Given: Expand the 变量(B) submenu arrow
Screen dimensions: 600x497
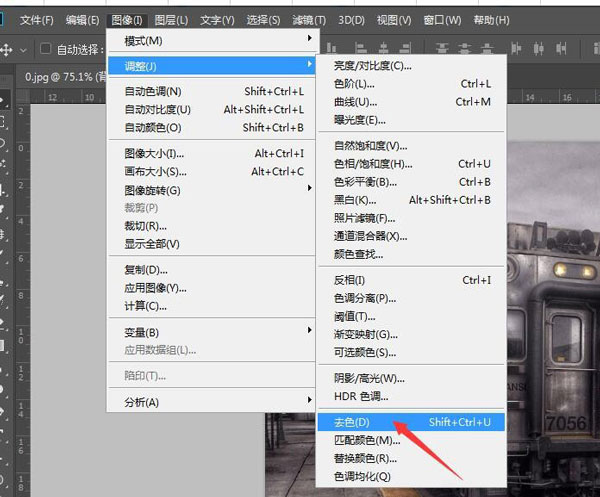Looking at the screenshot, I should coord(309,330).
